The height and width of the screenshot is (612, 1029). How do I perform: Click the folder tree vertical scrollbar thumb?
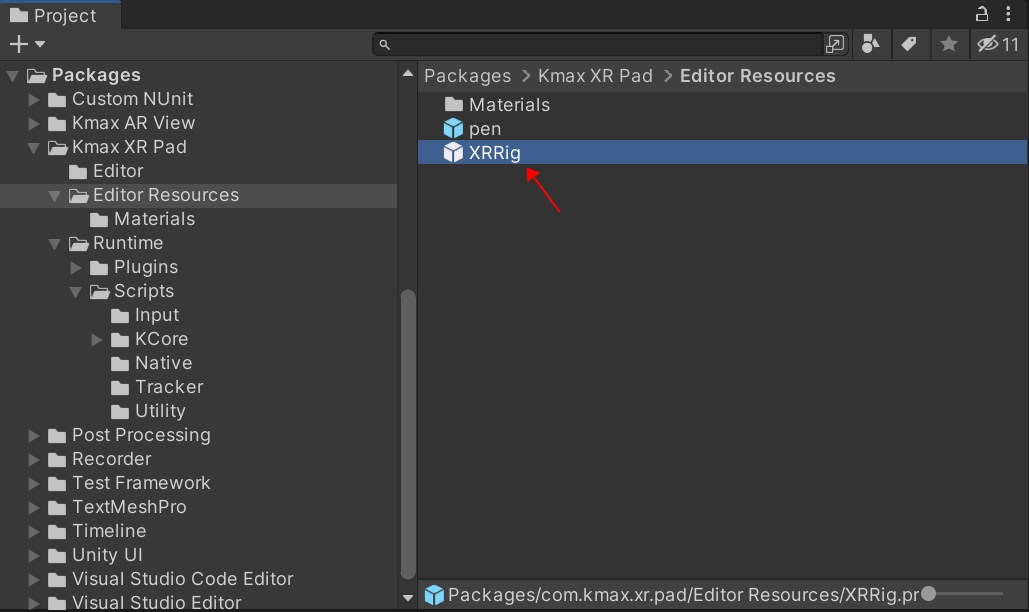click(x=408, y=434)
